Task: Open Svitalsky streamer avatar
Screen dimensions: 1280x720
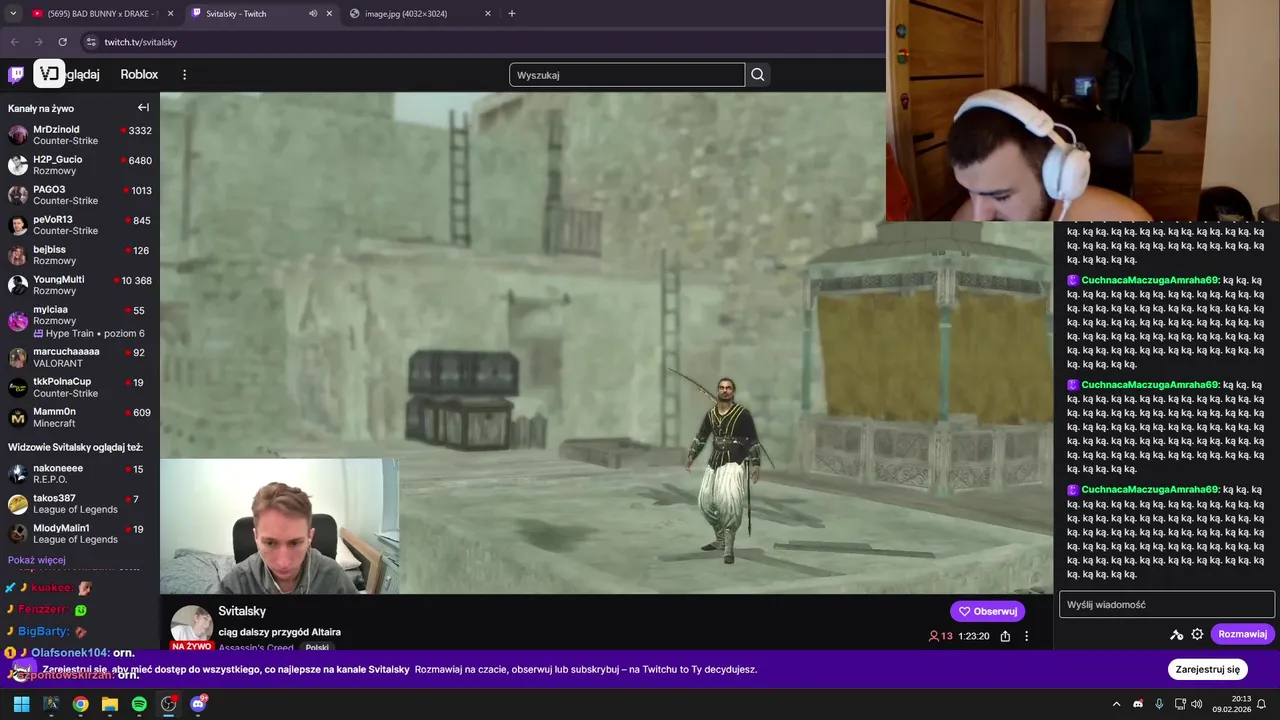Action: pos(191,625)
